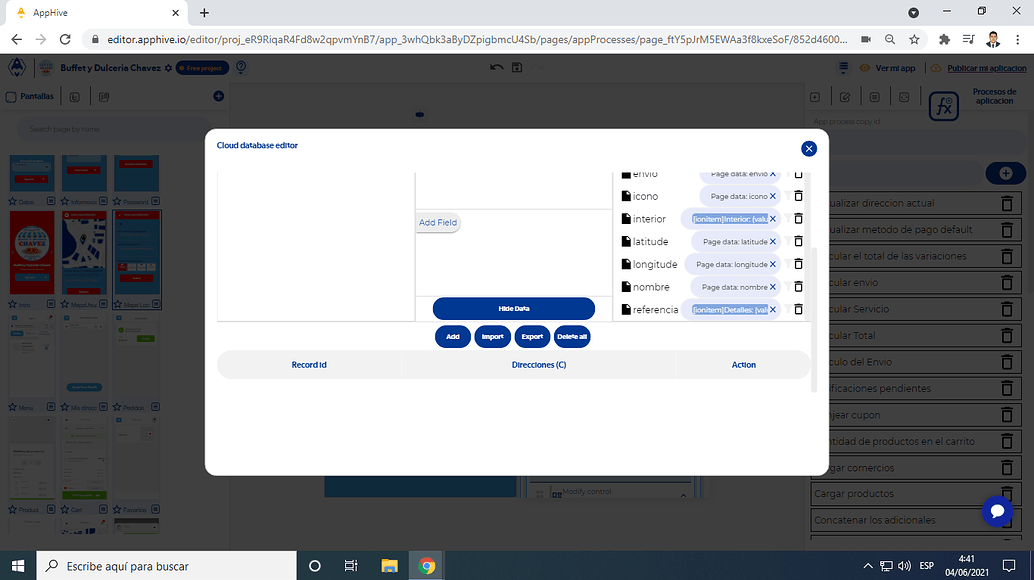
Task: Open the 'Page data: latitude' value chip
Action: 735,242
